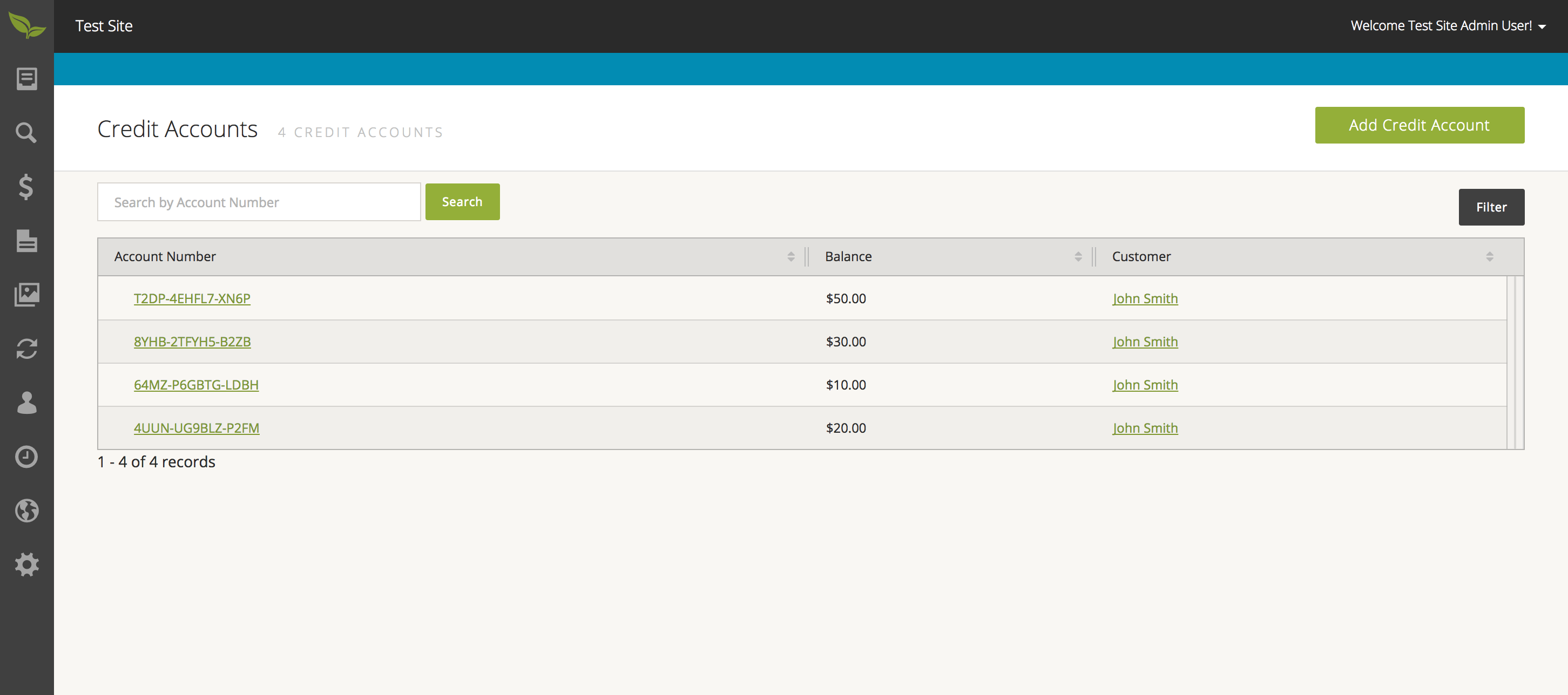This screenshot has height=695, width=1568.
Task: Click the Filter toggle button
Action: (1491, 207)
